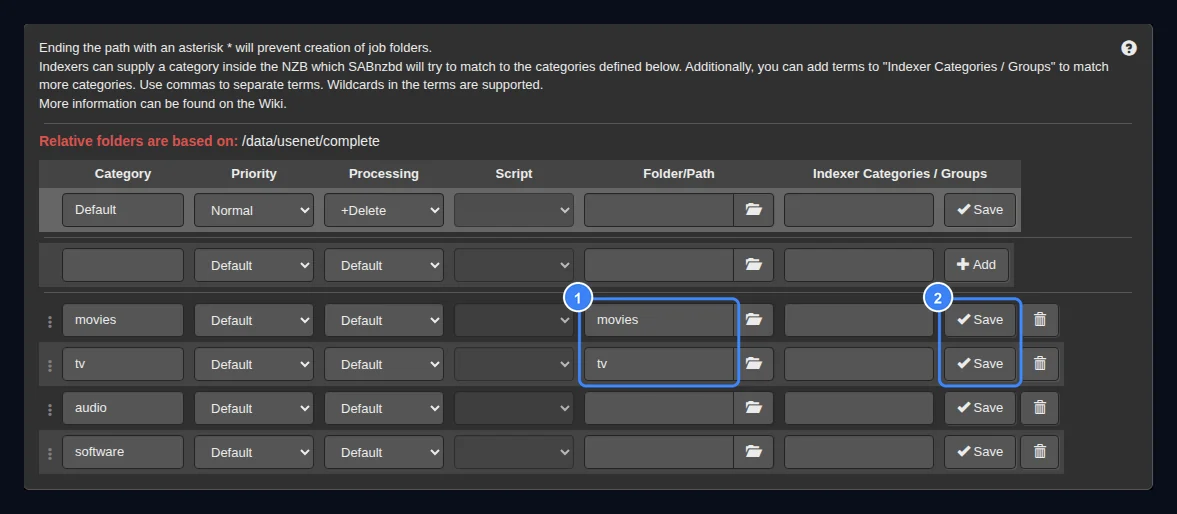Image resolution: width=1177 pixels, height=514 pixels.
Task: Open Script dropdown in new category row
Action: pos(513,265)
